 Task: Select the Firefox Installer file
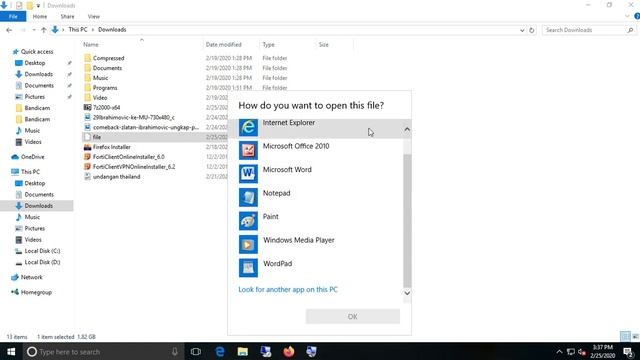coord(111,147)
